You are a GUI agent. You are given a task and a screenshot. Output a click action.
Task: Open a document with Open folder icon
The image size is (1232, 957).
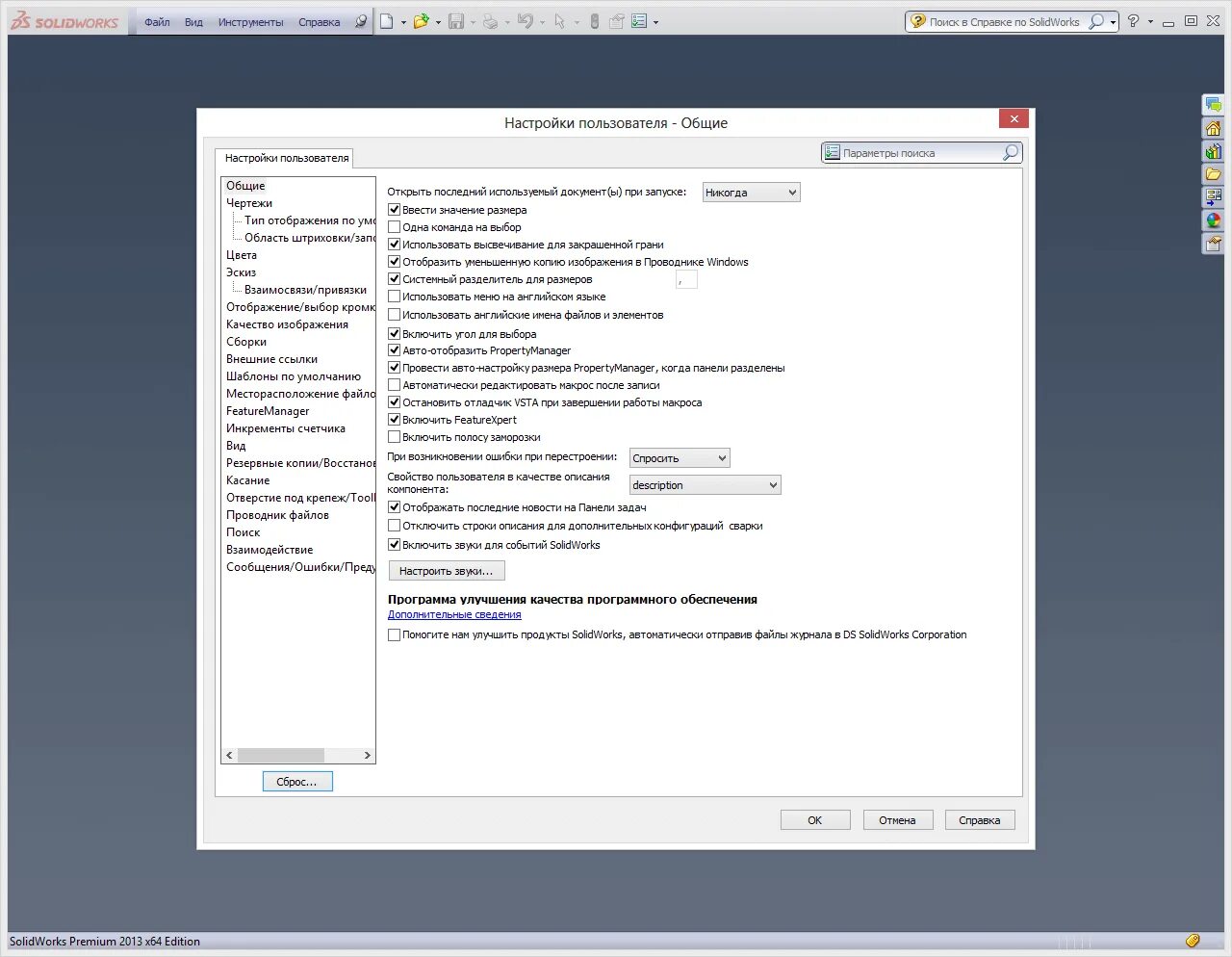point(421,21)
